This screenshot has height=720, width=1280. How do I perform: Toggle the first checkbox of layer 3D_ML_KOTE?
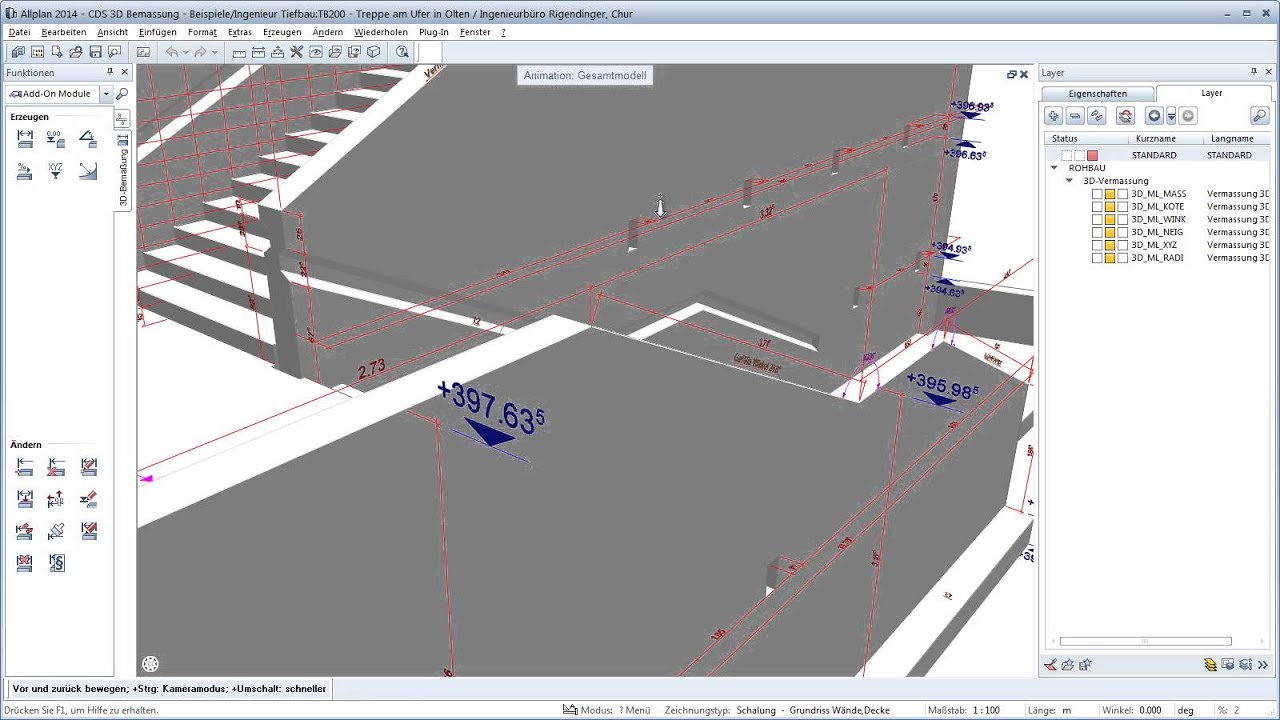[x=1097, y=207]
